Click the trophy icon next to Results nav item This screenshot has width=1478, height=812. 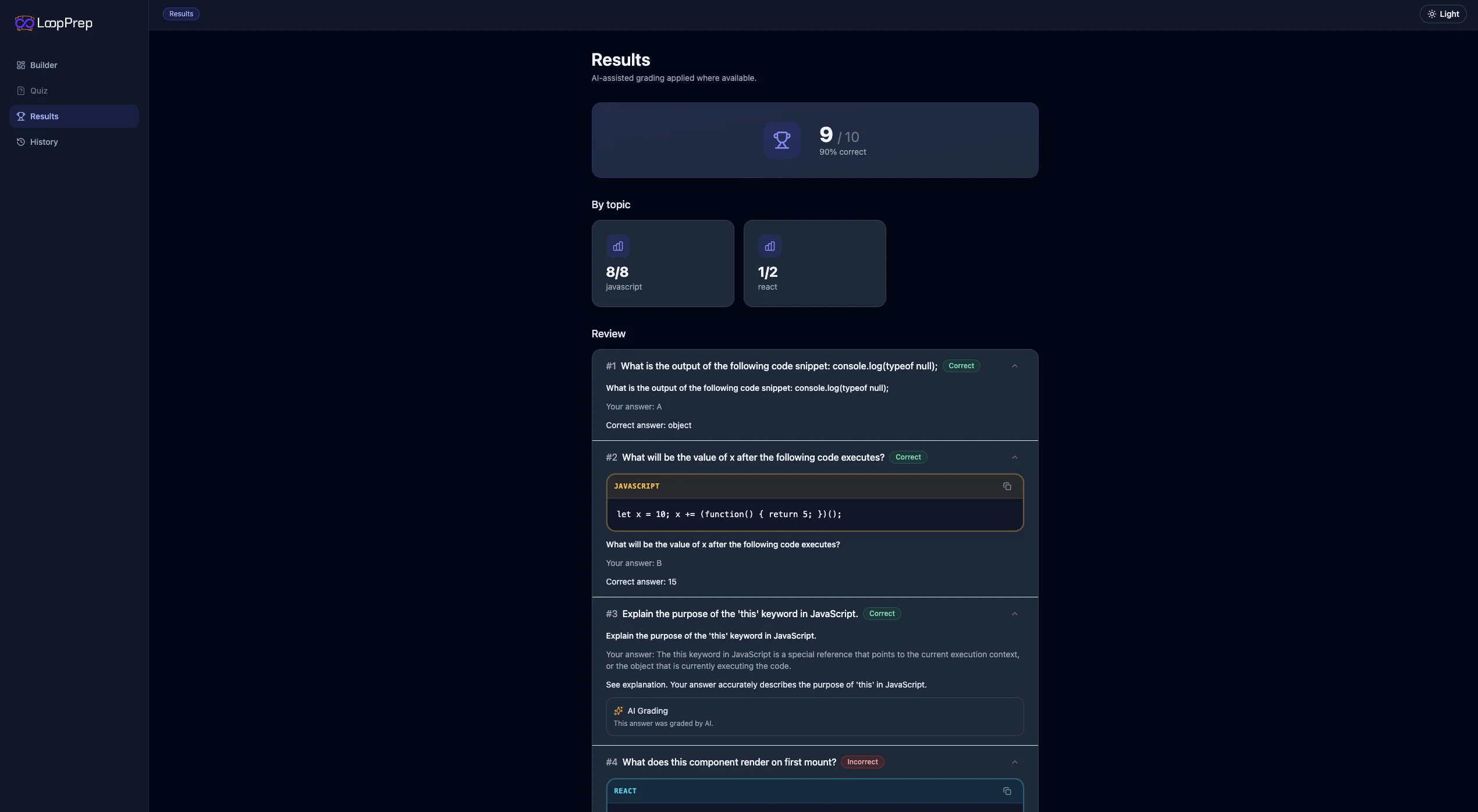click(21, 116)
